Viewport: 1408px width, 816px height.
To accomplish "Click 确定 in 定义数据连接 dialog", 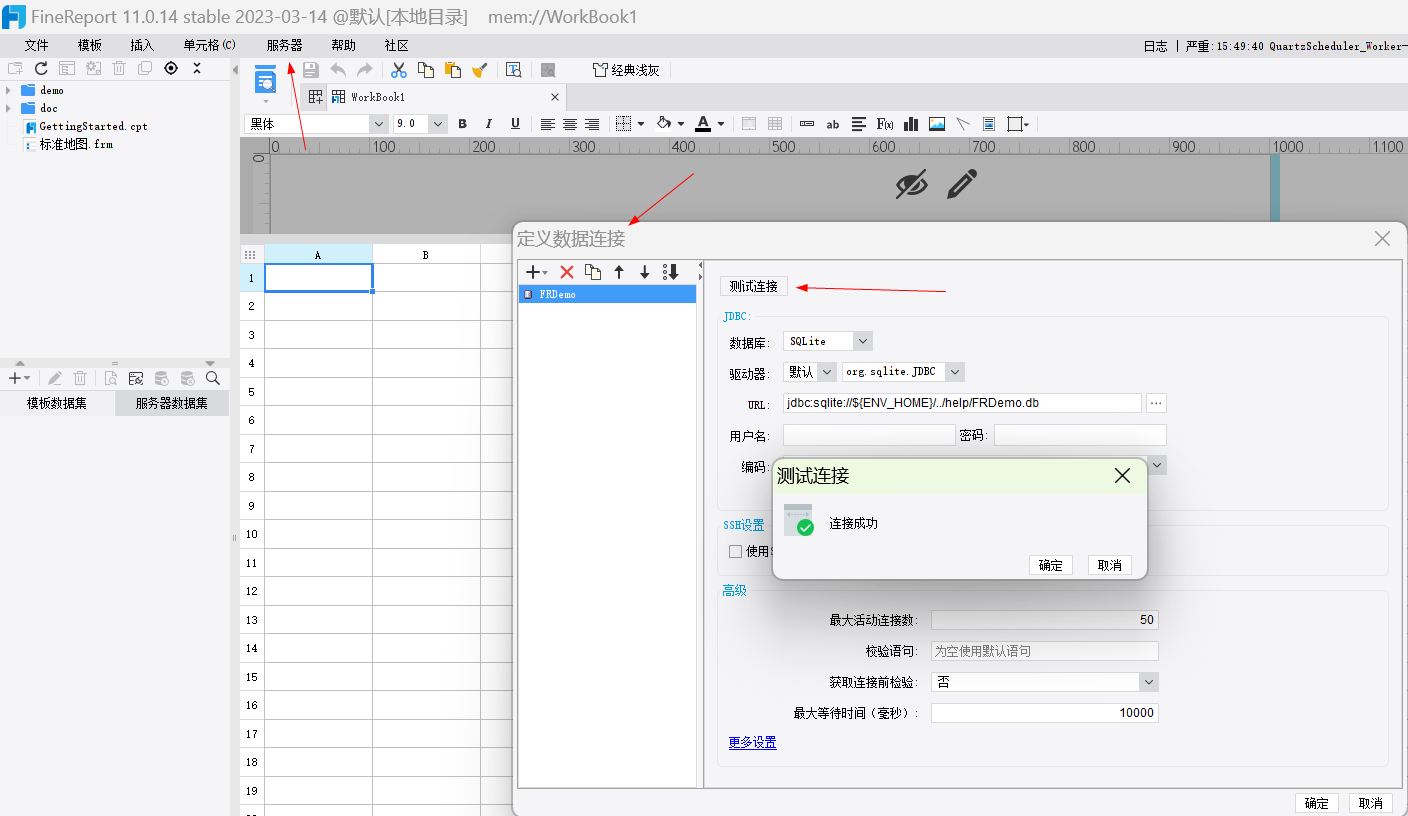I will pos(1317,803).
